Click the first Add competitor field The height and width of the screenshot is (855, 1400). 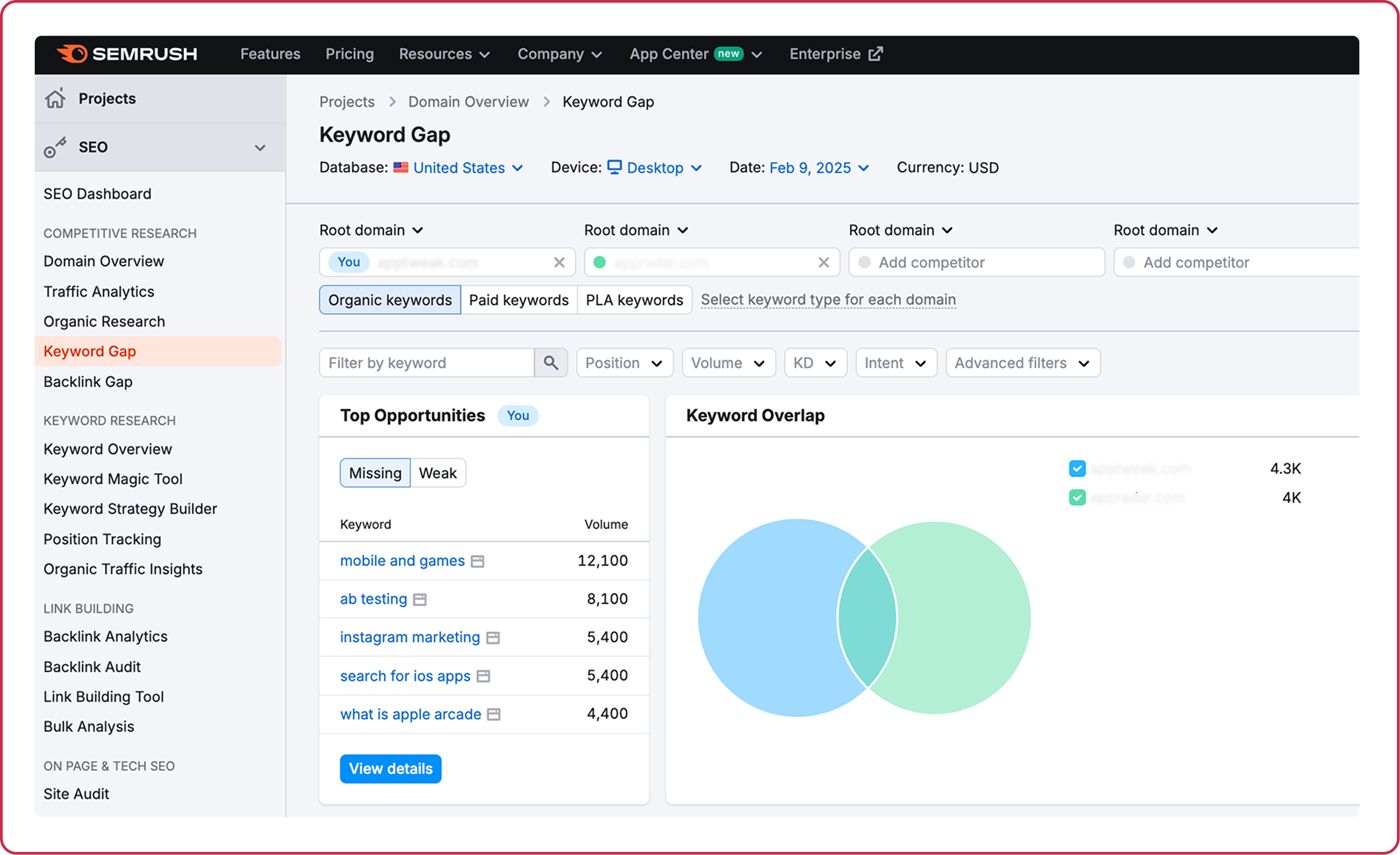(x=976, y=263)
